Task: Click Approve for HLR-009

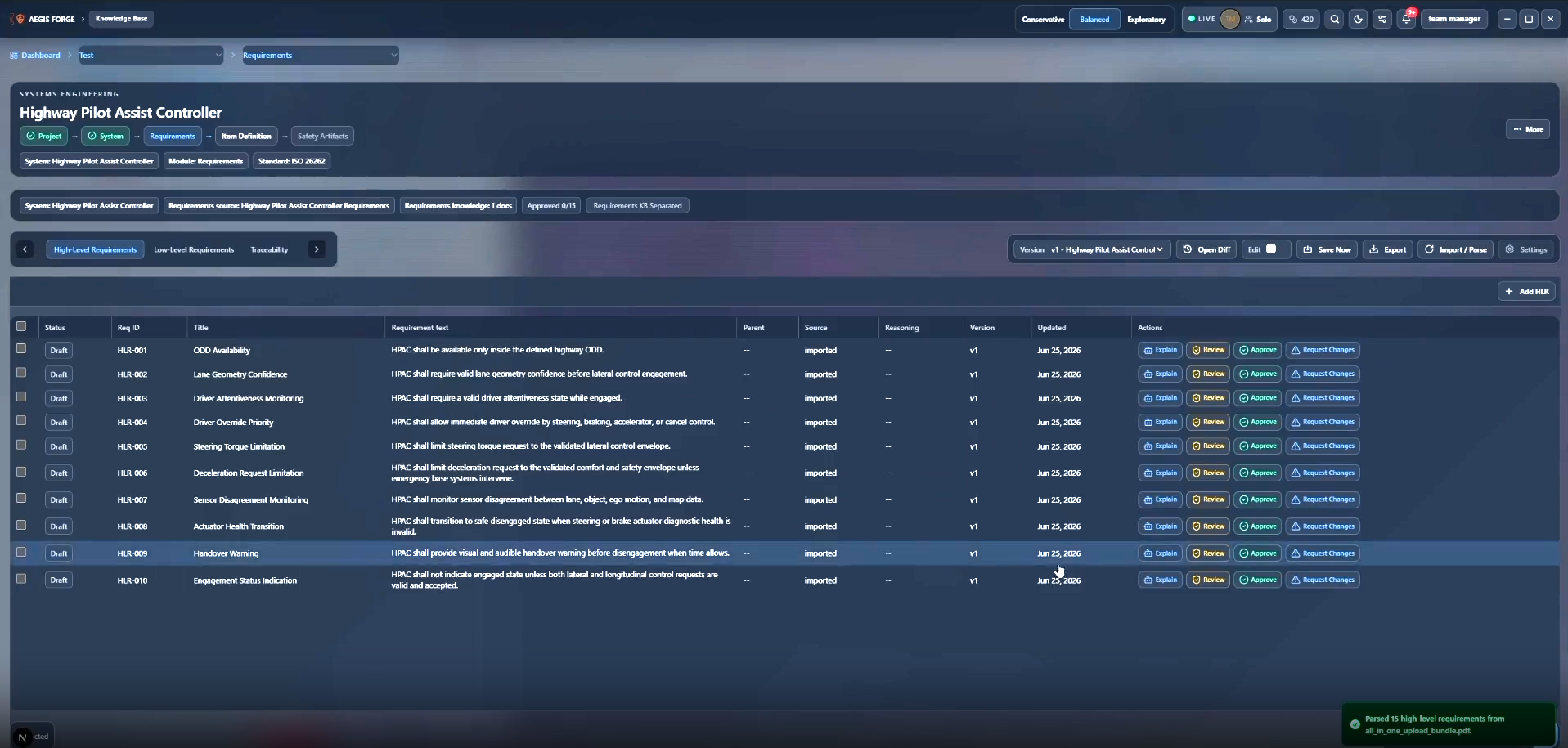Action: pos(1257,553)
